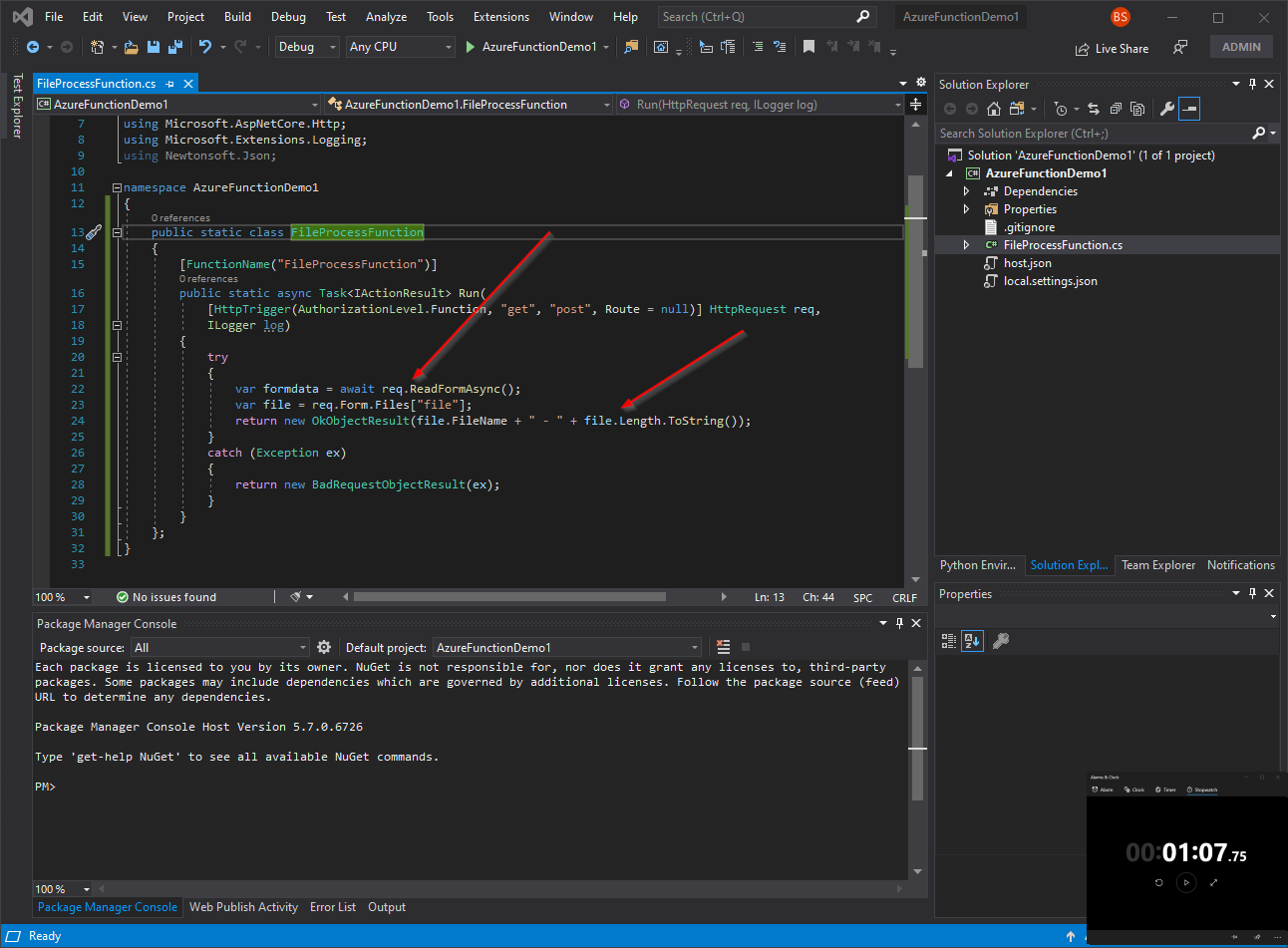Switch to the Error List tab
The image size is (1288, 948).
(x=332, y=907)
